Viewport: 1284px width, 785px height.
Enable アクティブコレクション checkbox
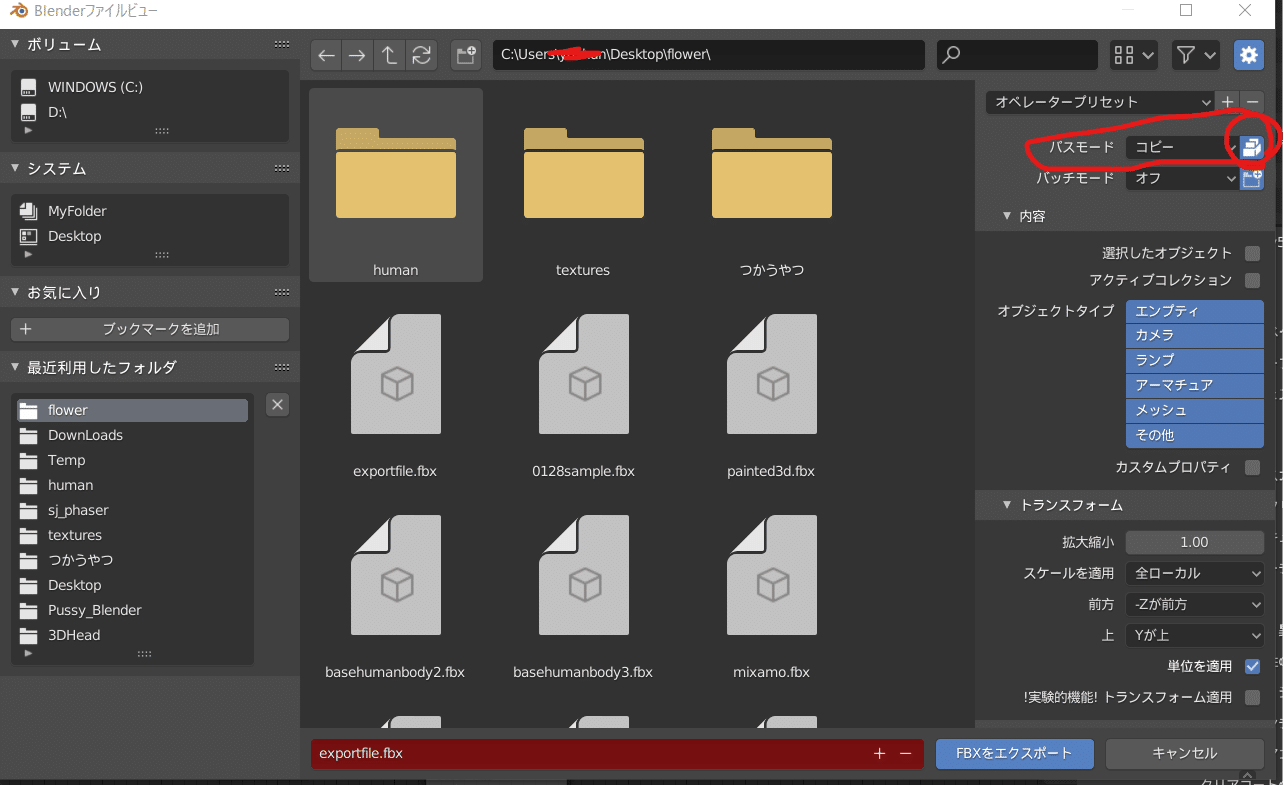coord(1252,280)
